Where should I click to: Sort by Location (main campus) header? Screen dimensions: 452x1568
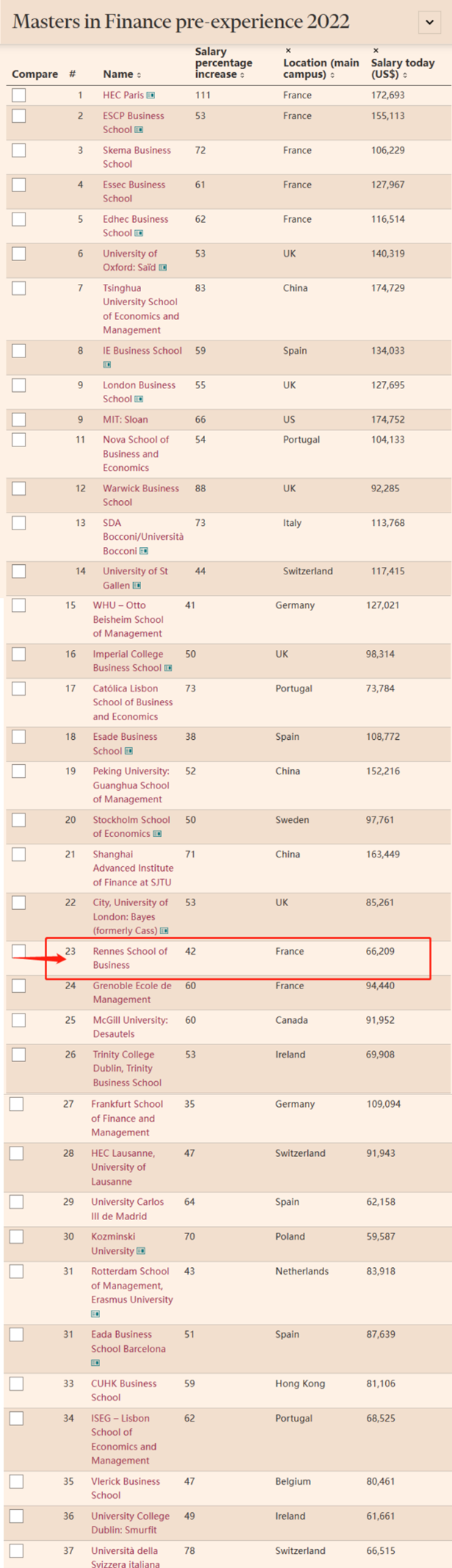321,68
